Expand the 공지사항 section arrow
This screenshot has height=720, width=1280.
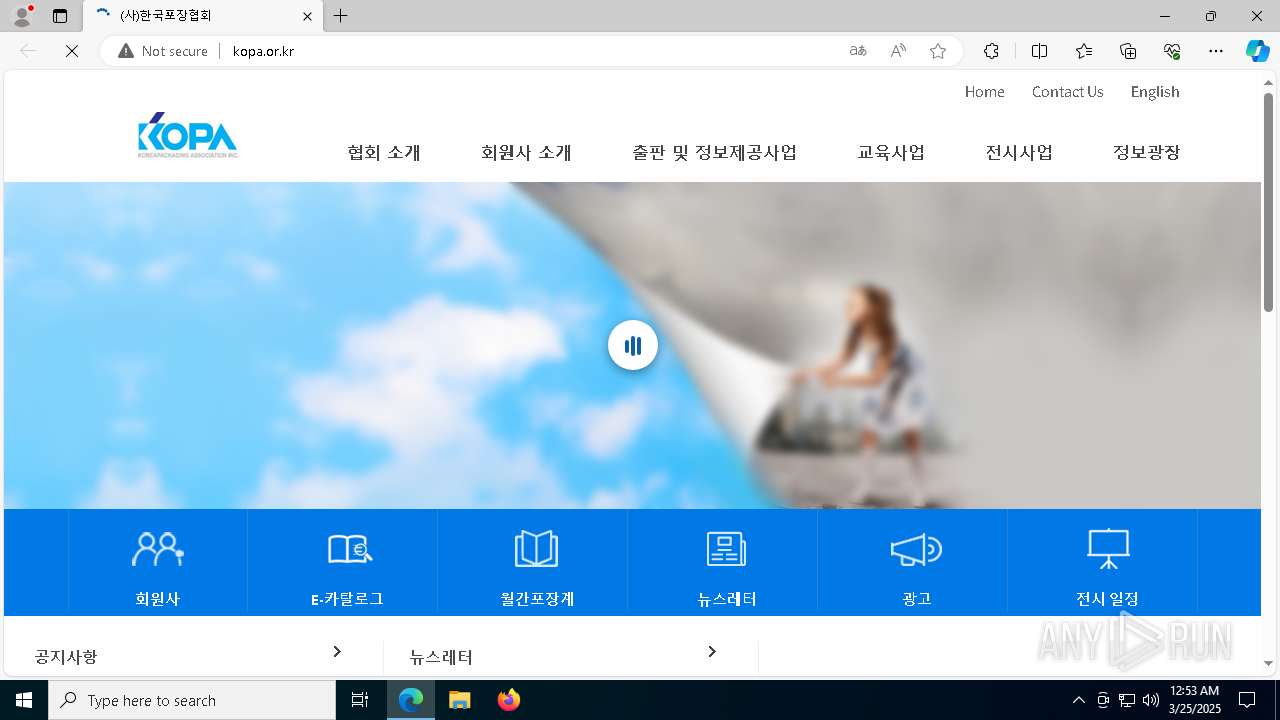click(x=337, y=652)
